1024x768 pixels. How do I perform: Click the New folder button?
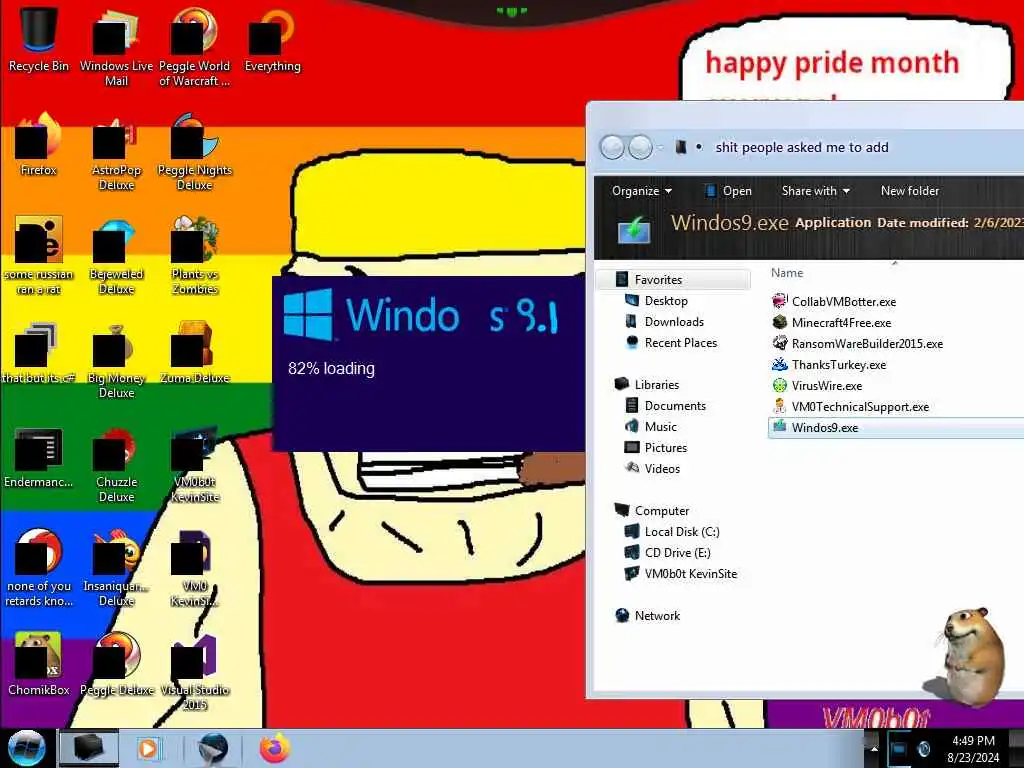[910, 191]
